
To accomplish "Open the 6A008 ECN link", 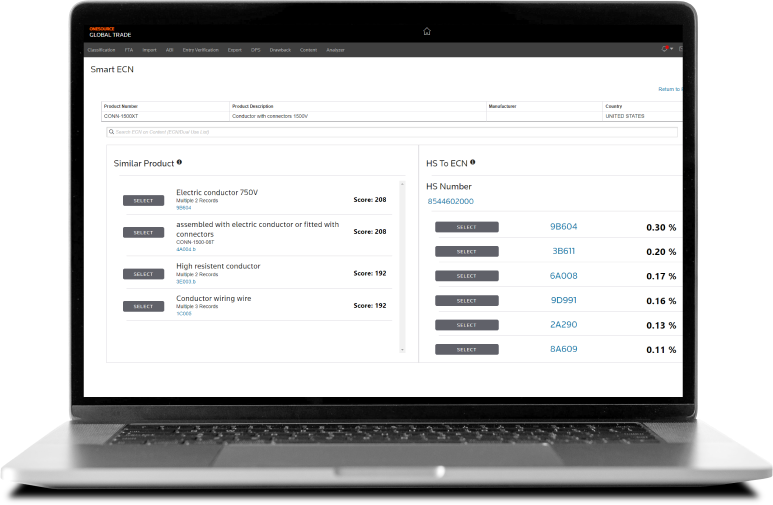I will click(563, 276).
